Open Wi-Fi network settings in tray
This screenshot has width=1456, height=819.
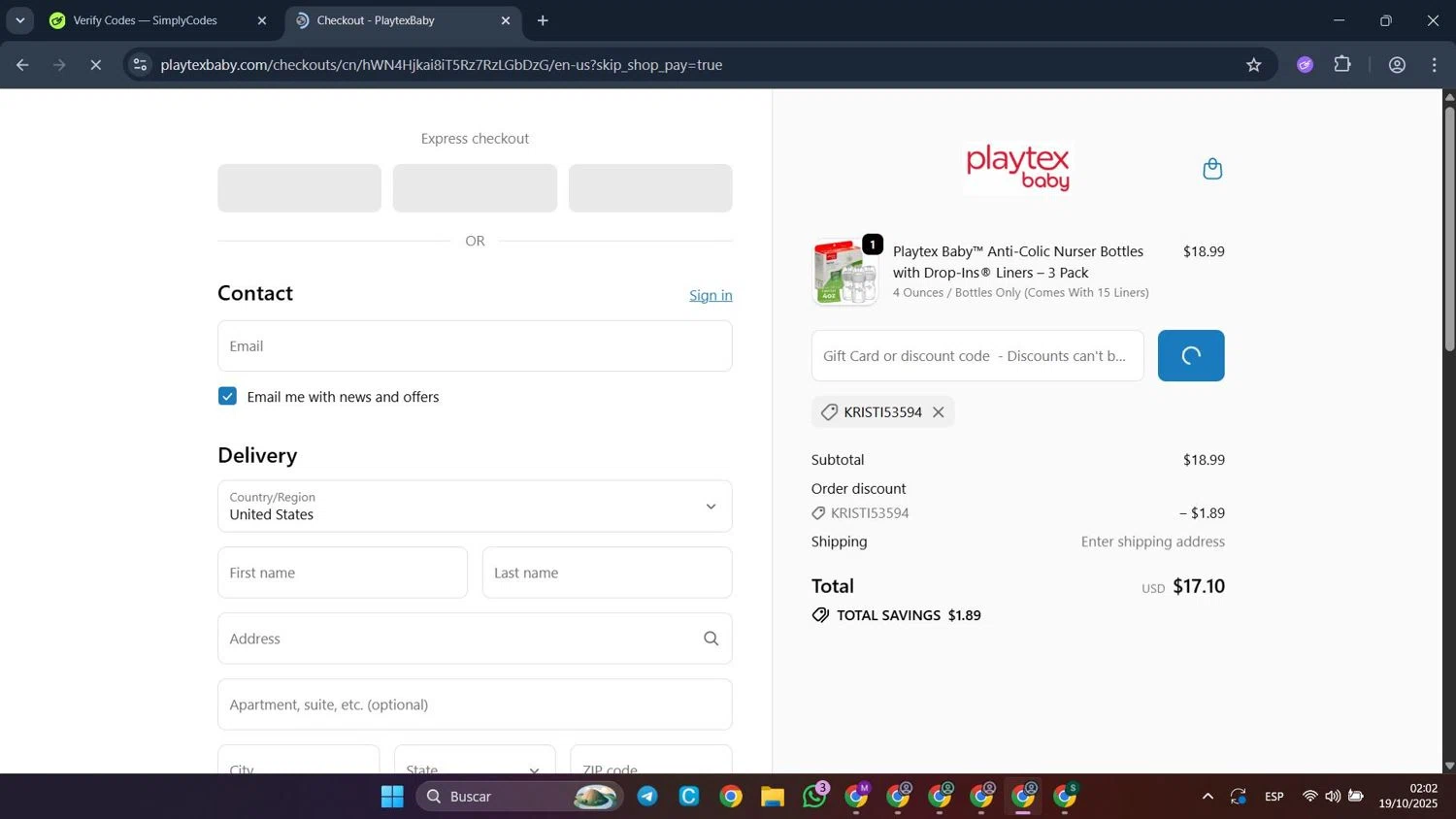(x=1309, y=797)
